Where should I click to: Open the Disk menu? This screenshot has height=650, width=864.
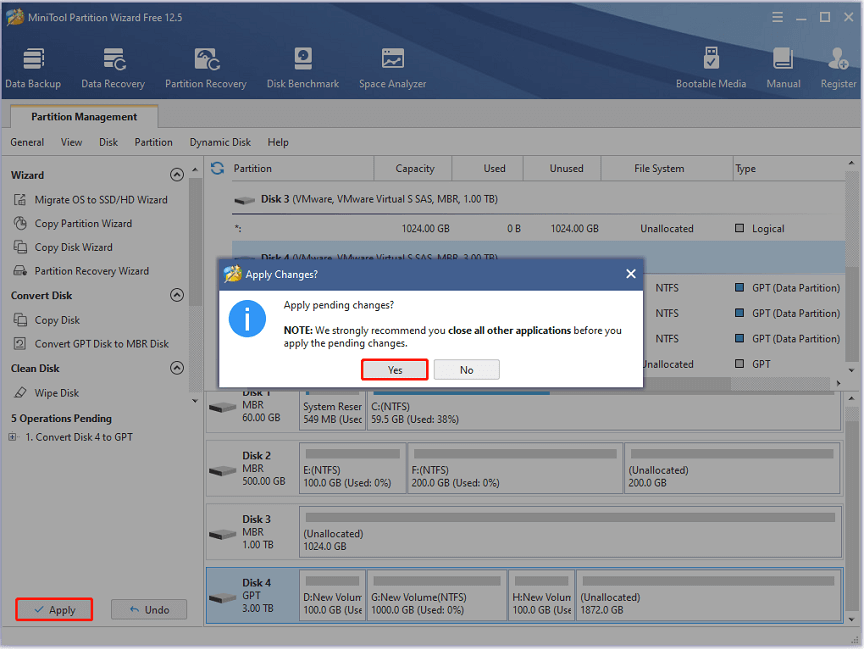point(109,143)
